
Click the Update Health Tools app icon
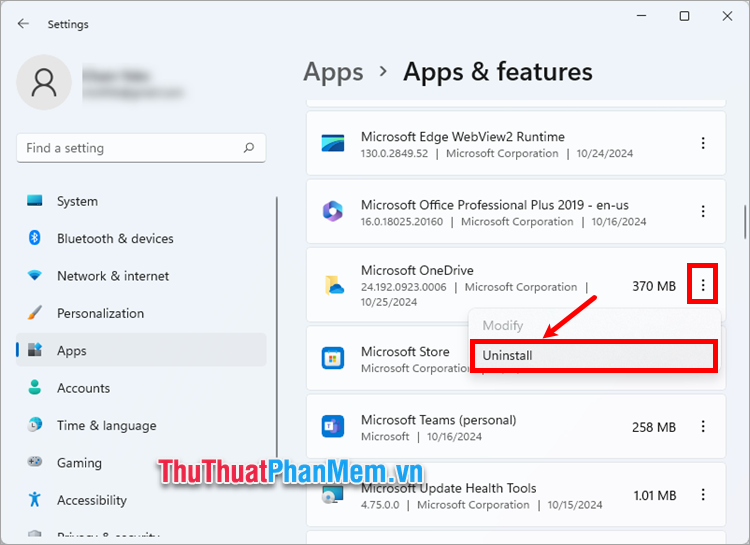[x=332, y=495]
